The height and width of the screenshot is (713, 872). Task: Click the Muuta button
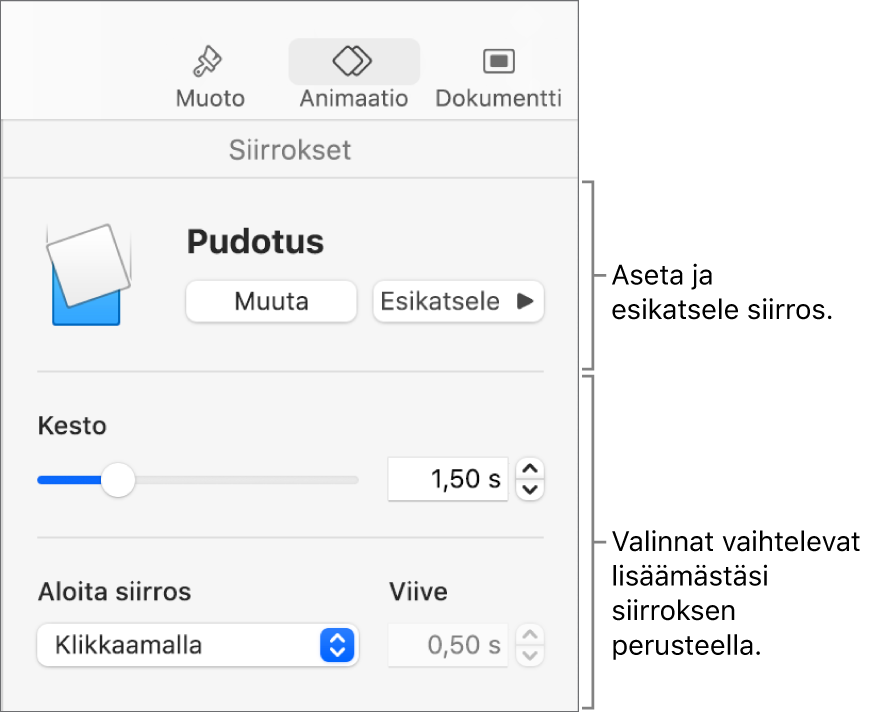coord(271,301)
